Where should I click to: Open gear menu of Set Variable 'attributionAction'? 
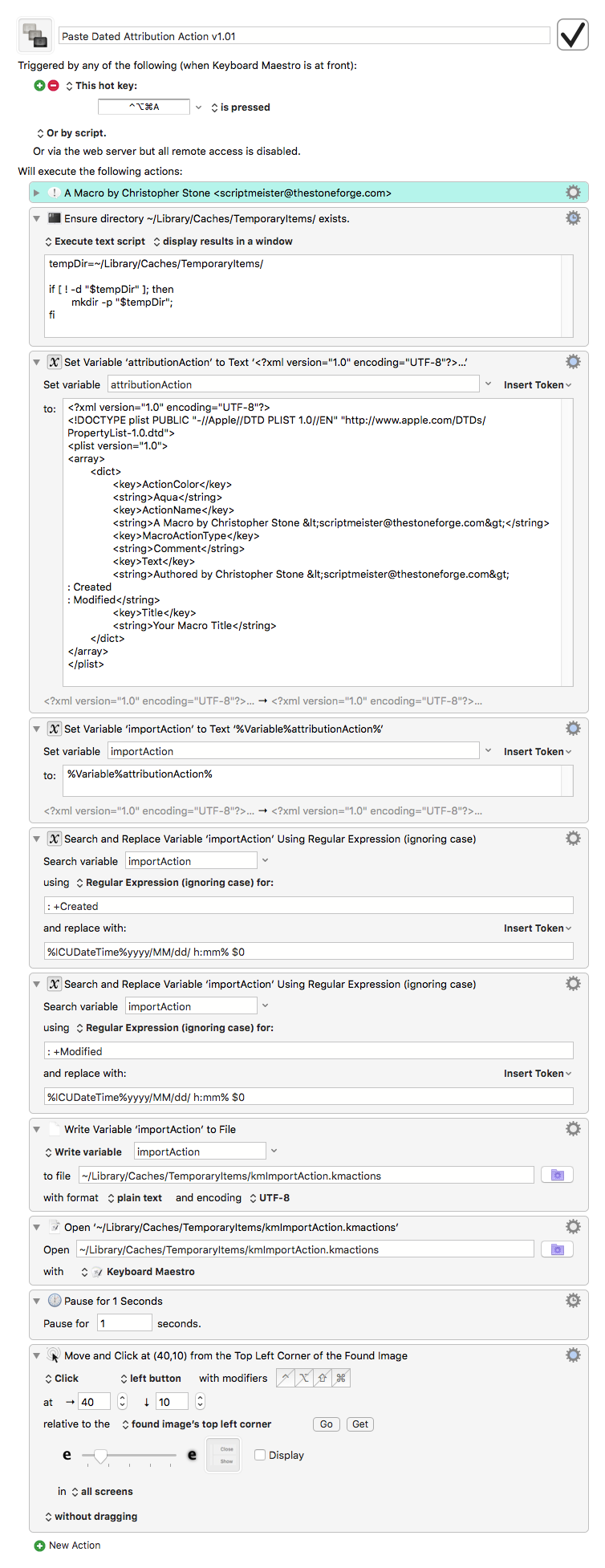coord(573,362)
